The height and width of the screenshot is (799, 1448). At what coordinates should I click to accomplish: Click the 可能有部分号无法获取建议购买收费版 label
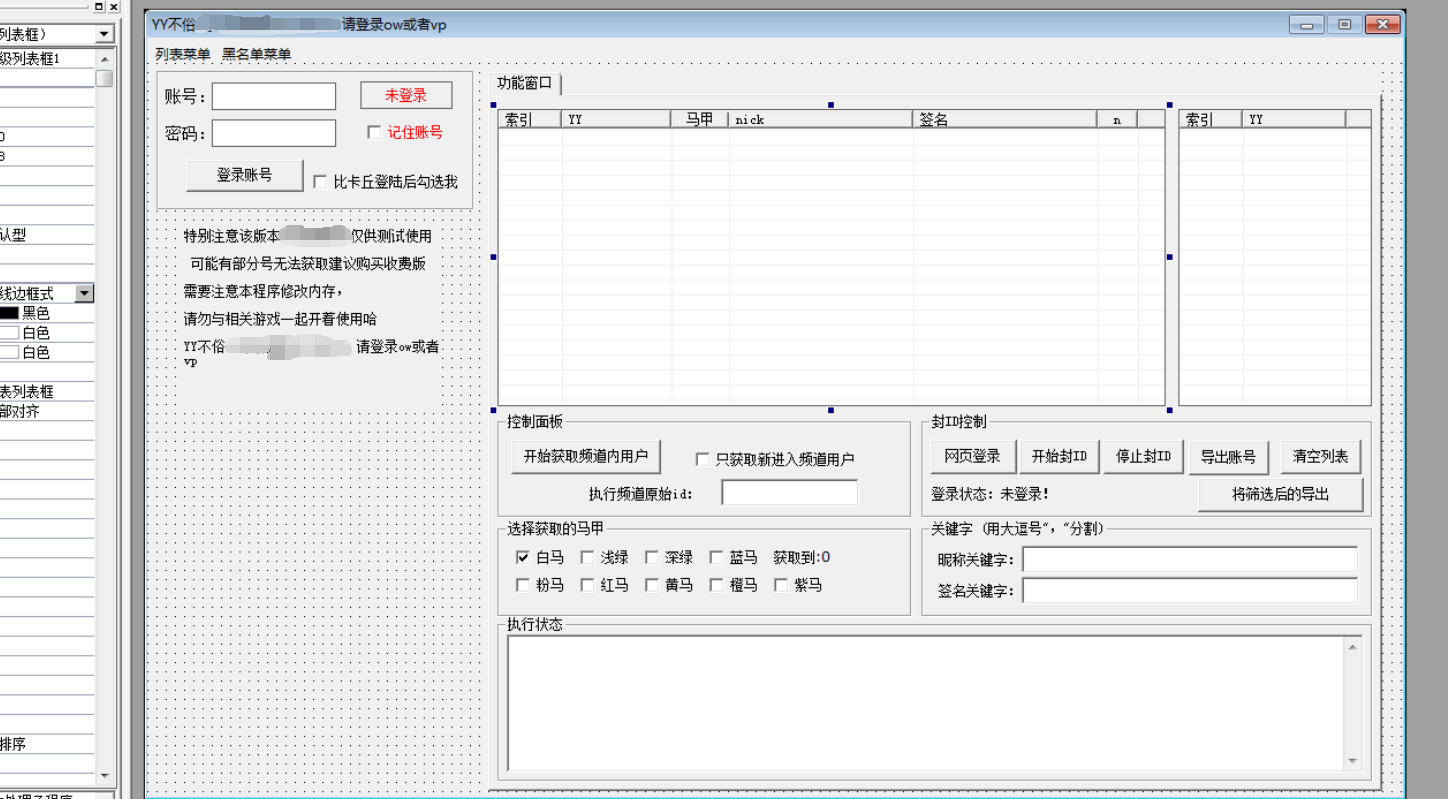click(308, 264)
